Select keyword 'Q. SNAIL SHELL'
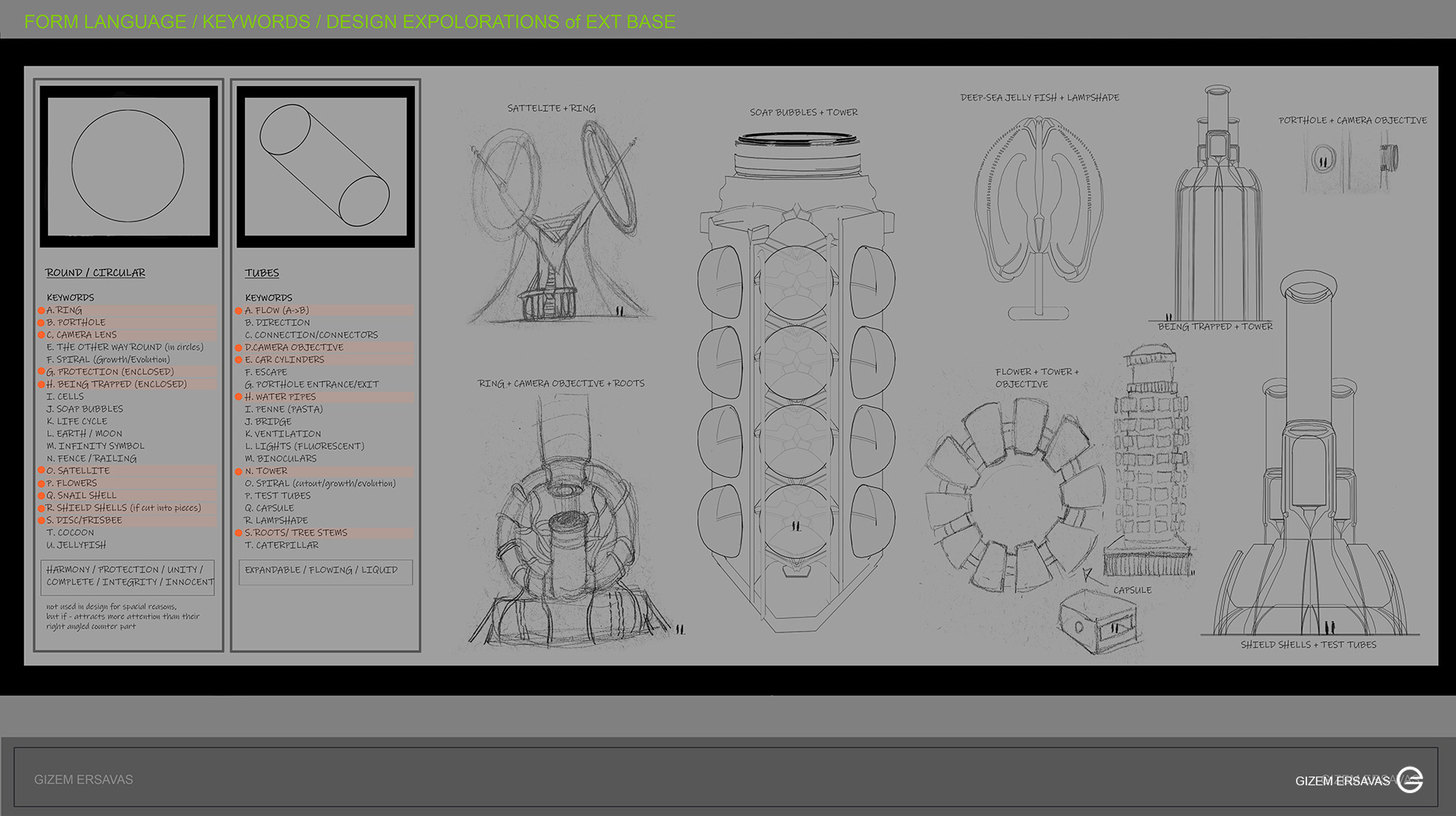This screenshot has height=816, width=1456. [81, 496]
